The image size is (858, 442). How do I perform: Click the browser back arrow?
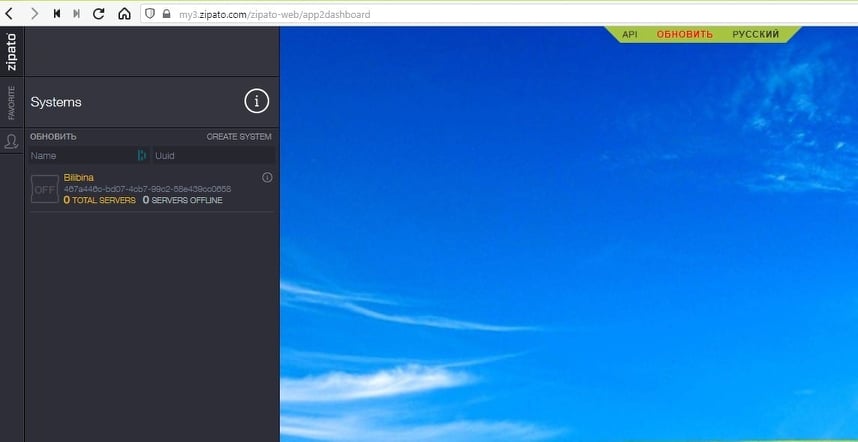click(x=10, y=14)
